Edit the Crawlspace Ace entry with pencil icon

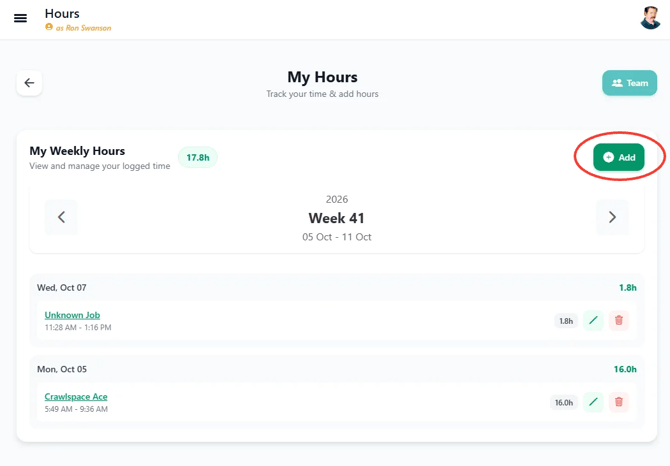(593, 402)
